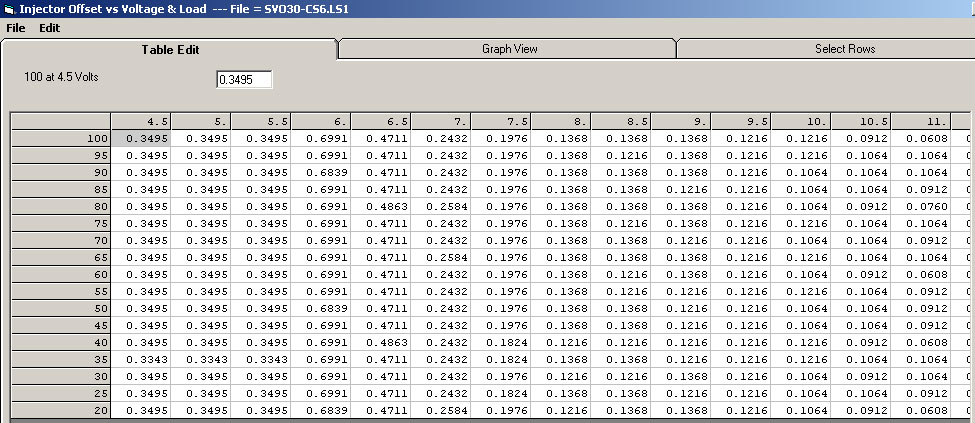Switch to the Graph View tab
The width and height of the screenshot is (975, 423).
[x=509, y=49]
